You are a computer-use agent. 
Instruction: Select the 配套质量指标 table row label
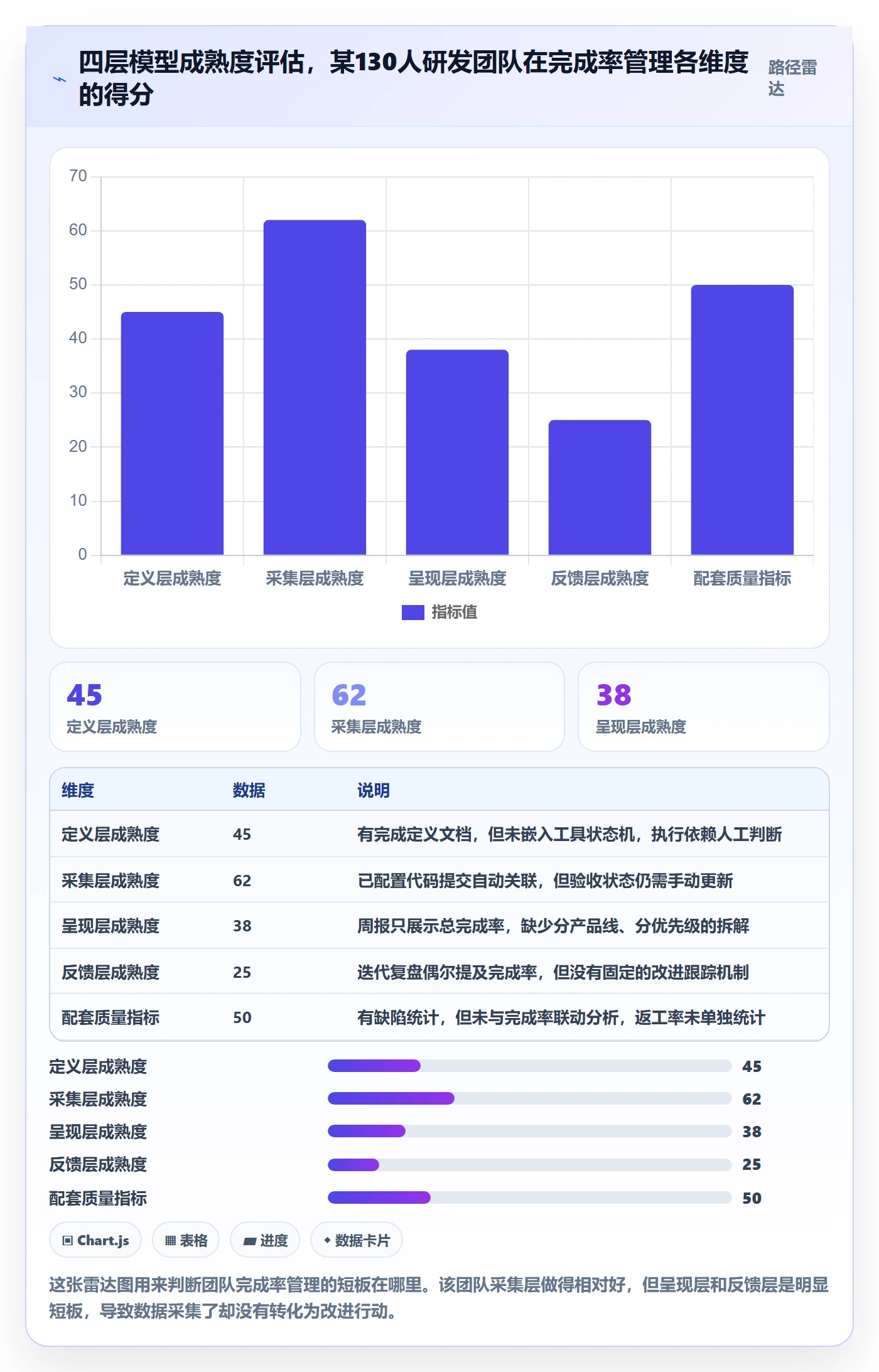[x=111, y=1017]
